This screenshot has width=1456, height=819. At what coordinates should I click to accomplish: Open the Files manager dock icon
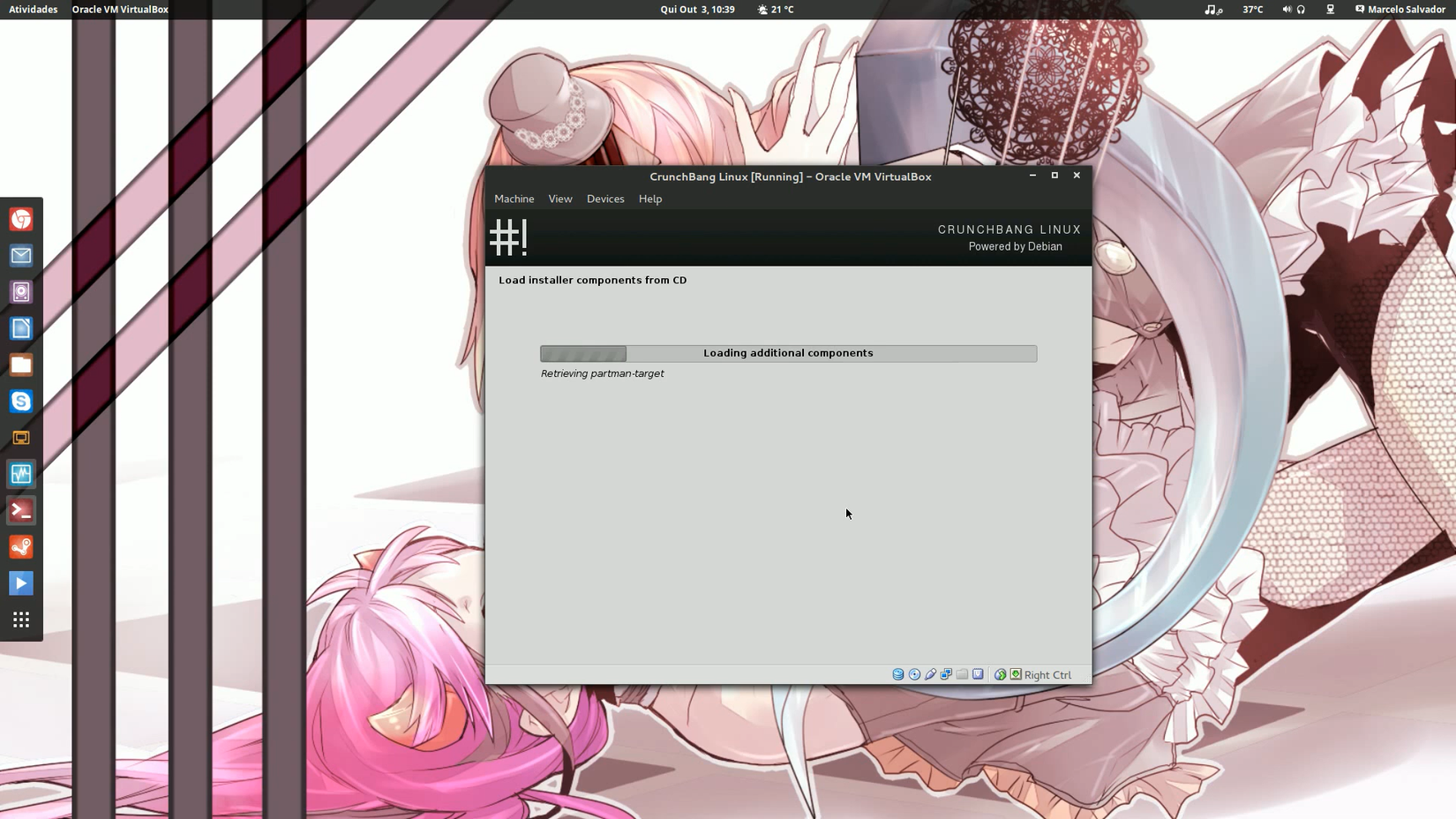21,364
